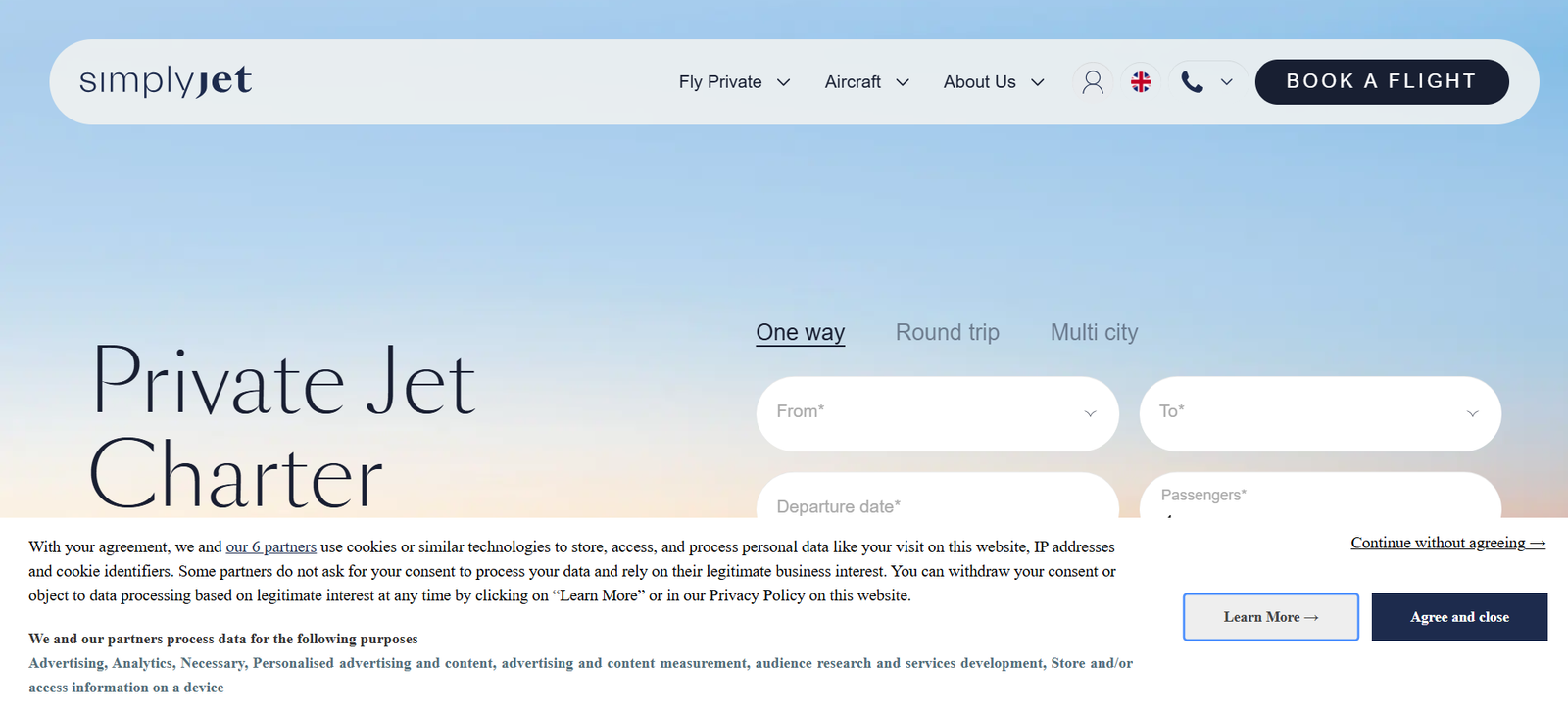
Task: Click the phone contact icon
Action: coord(1192,82)
